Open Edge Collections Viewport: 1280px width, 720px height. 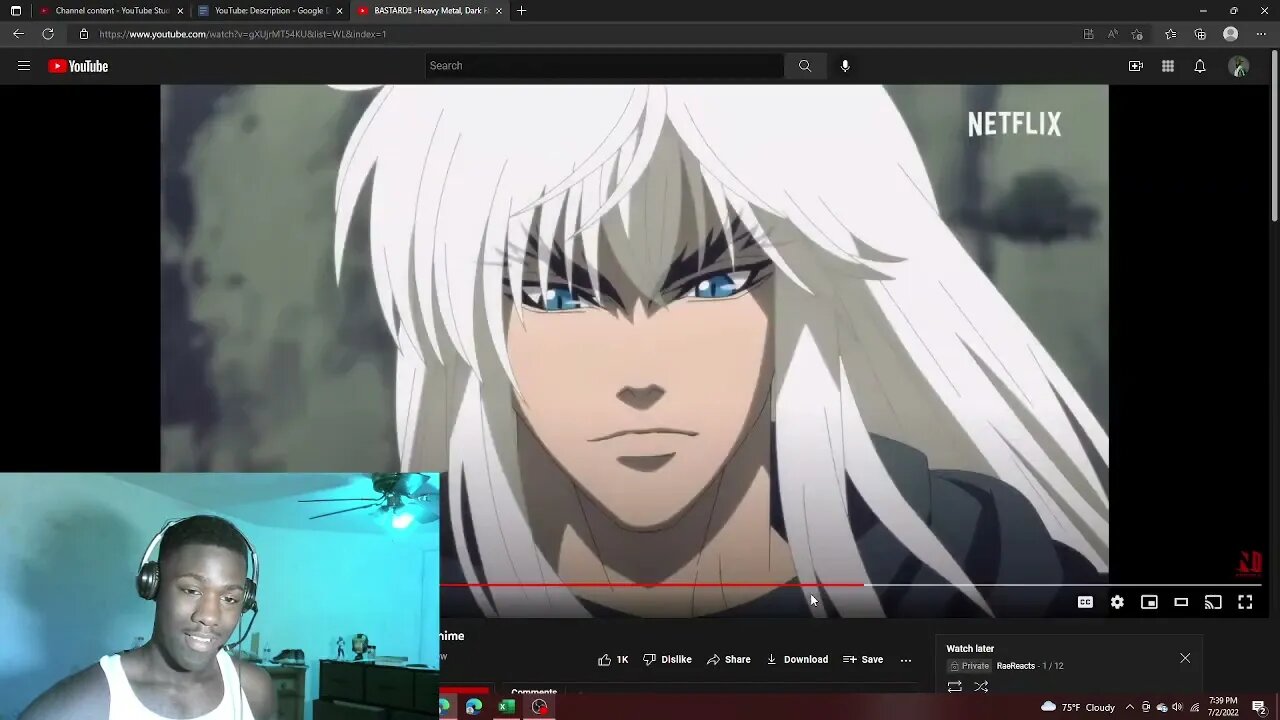(x=1200, y=34)
